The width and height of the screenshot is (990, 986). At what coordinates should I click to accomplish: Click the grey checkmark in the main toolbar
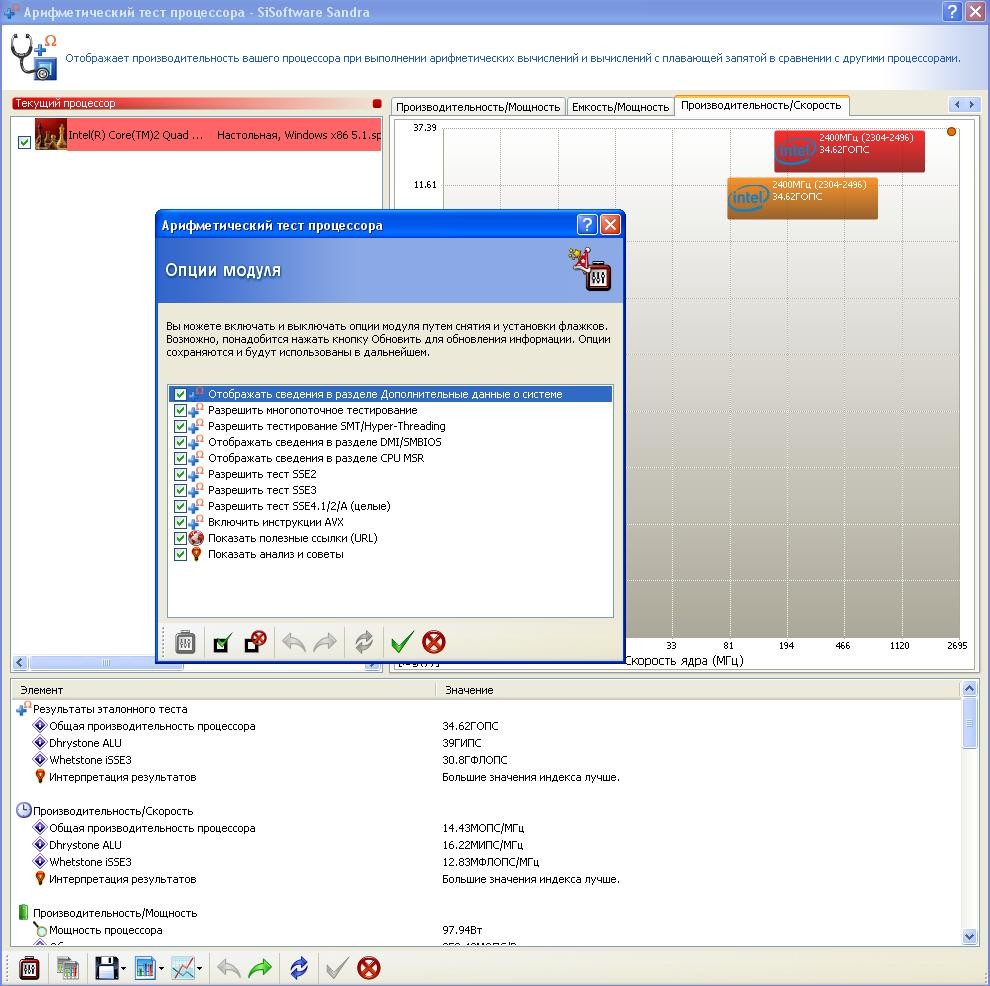click(337, 968)
